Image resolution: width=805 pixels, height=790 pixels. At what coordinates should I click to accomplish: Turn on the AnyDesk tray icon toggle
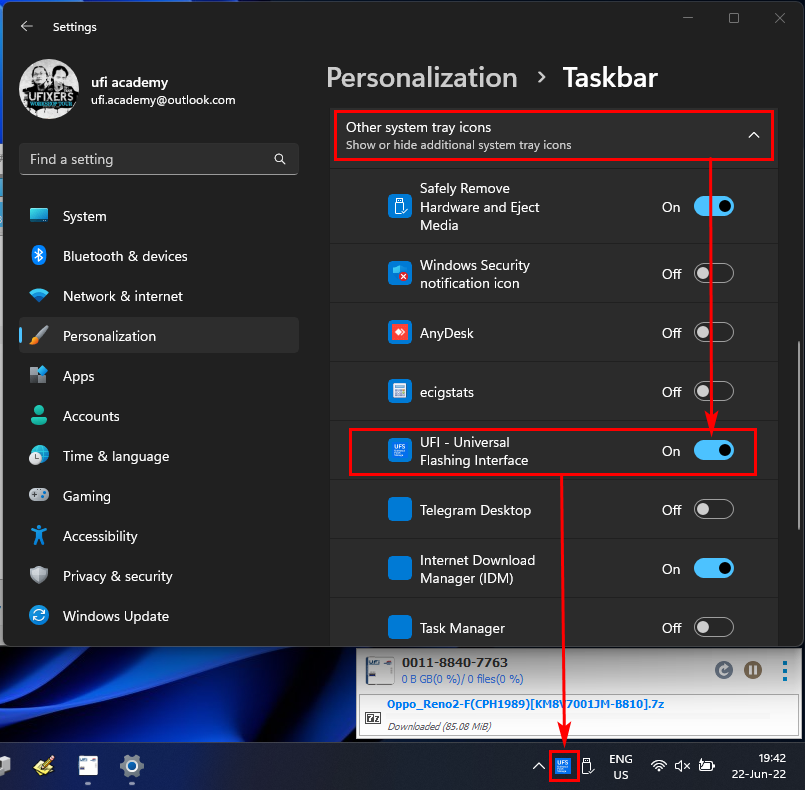click(714, 333)
